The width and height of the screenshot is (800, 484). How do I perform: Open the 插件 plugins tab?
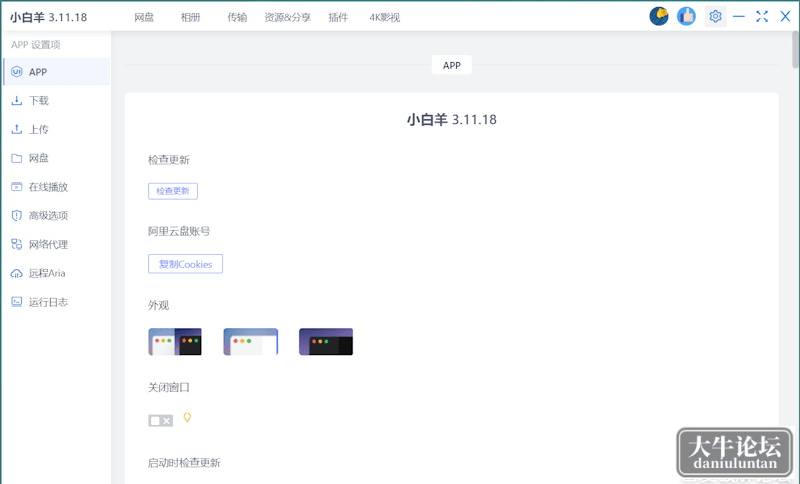(338, 17)
